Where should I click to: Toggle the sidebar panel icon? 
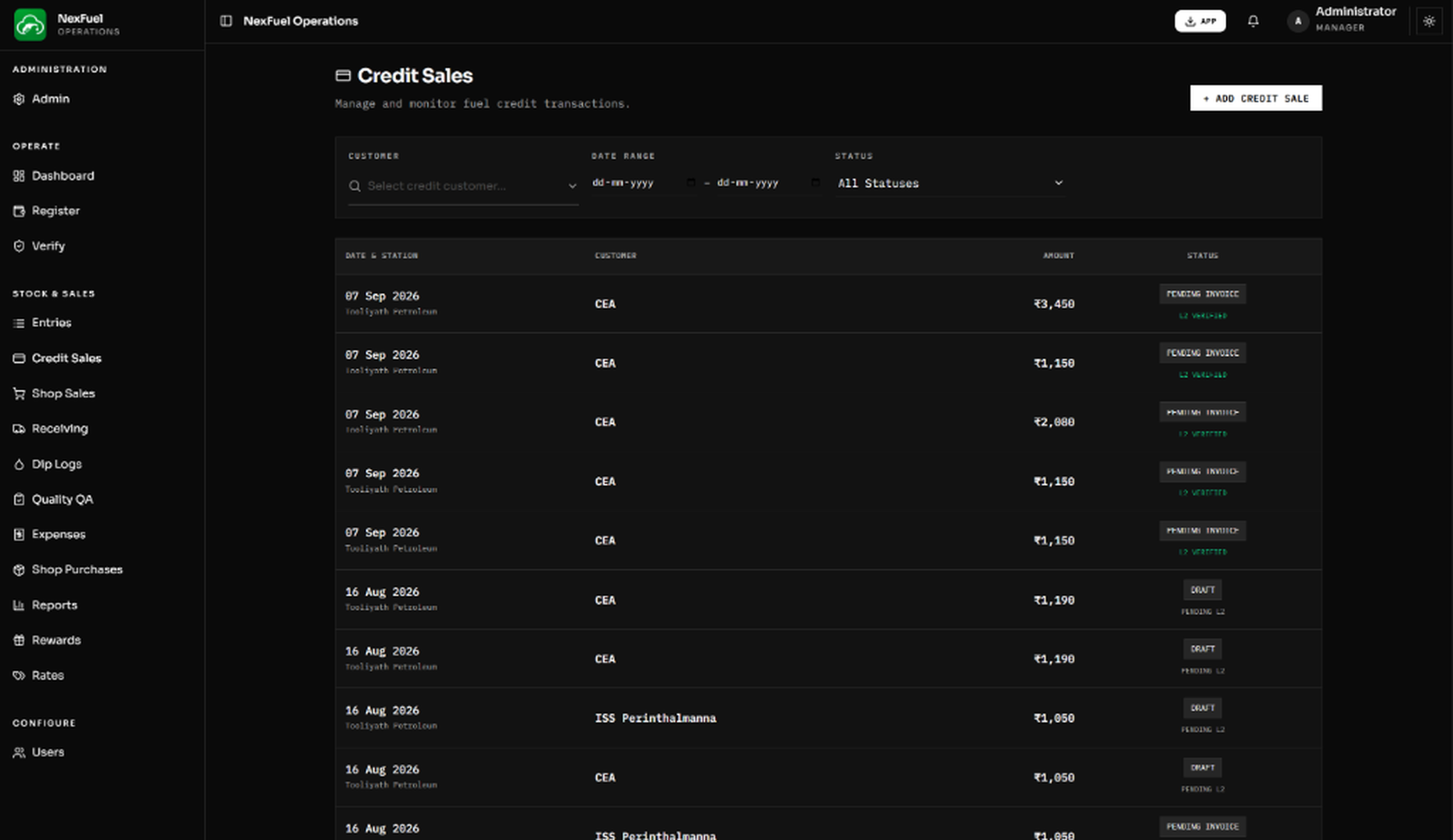click(x=226, y=21)
